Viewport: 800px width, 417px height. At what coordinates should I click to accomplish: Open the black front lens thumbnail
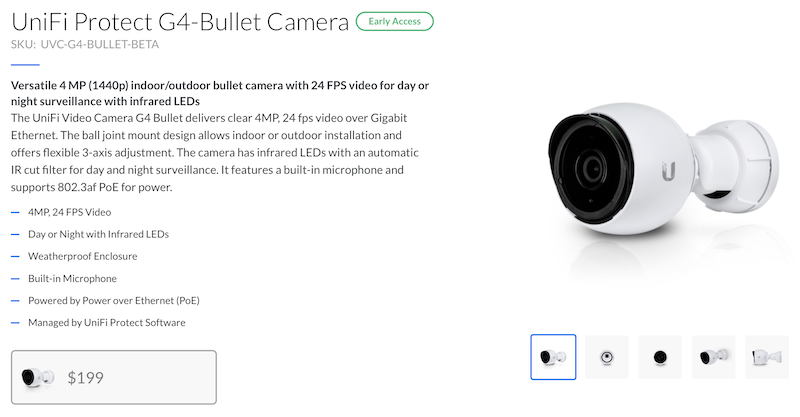coord(660,357)
